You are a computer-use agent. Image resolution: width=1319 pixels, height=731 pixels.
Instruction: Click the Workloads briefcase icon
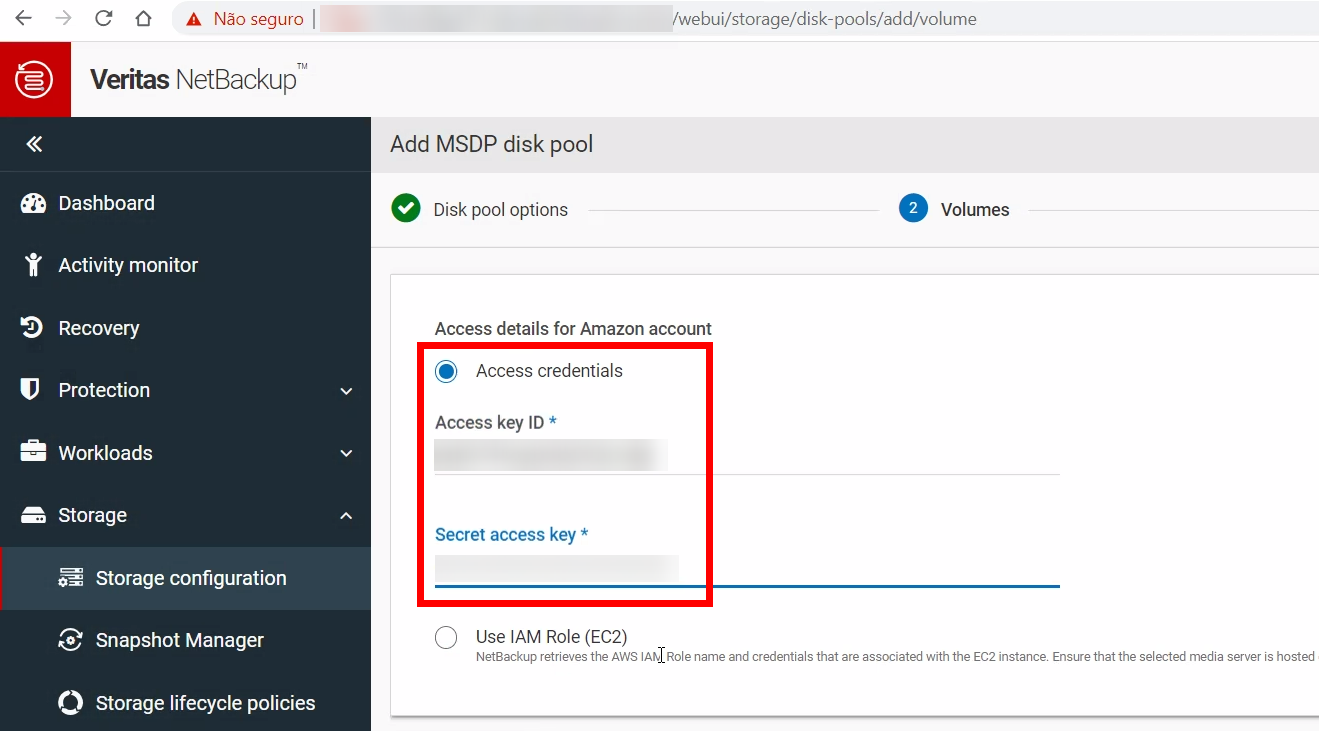click(33, 452)
